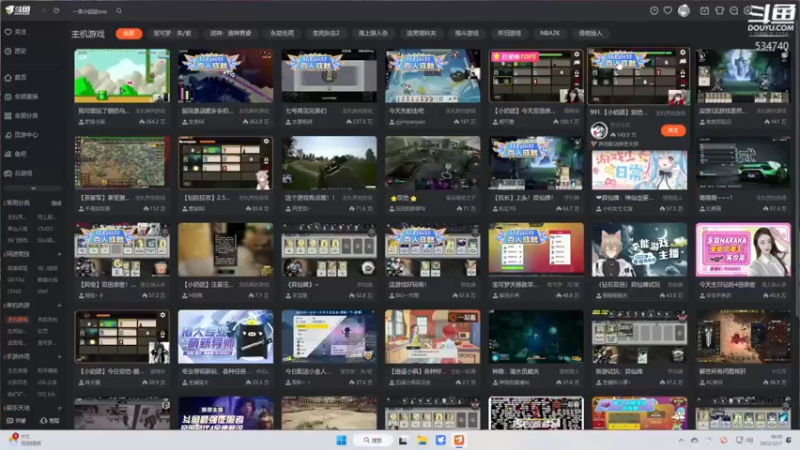Open the shirt skin icon top right
The image size is (800, 450).
click(x=719, y=10)
